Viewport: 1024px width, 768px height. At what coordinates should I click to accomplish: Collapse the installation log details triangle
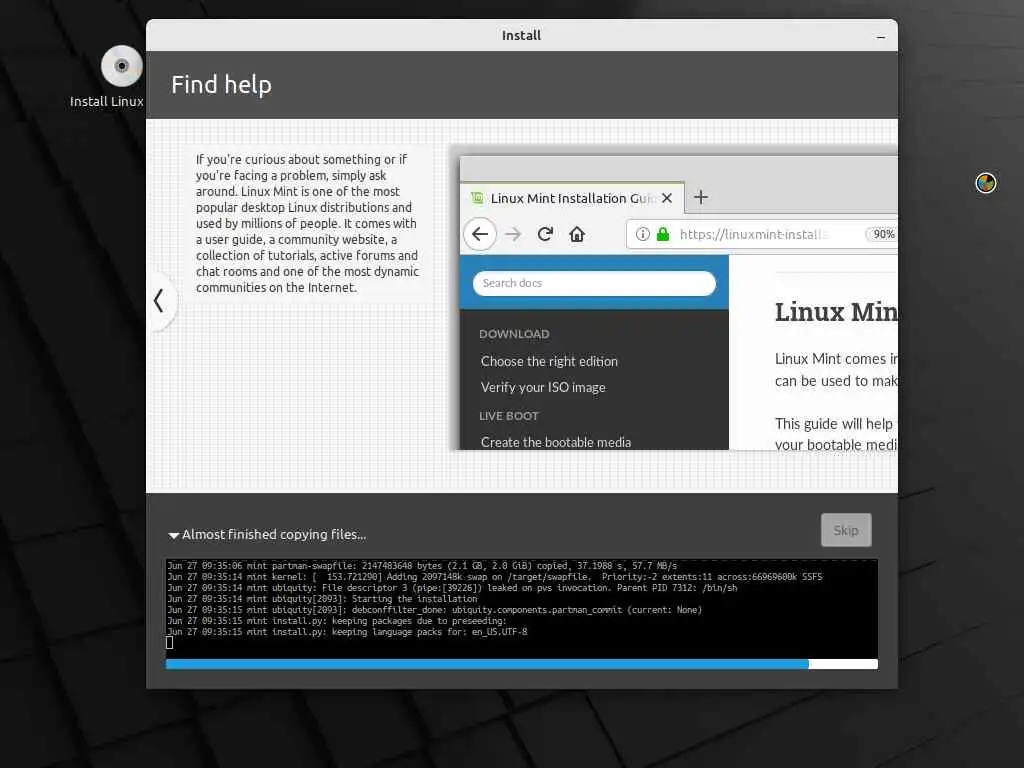[x=174, y=536]
